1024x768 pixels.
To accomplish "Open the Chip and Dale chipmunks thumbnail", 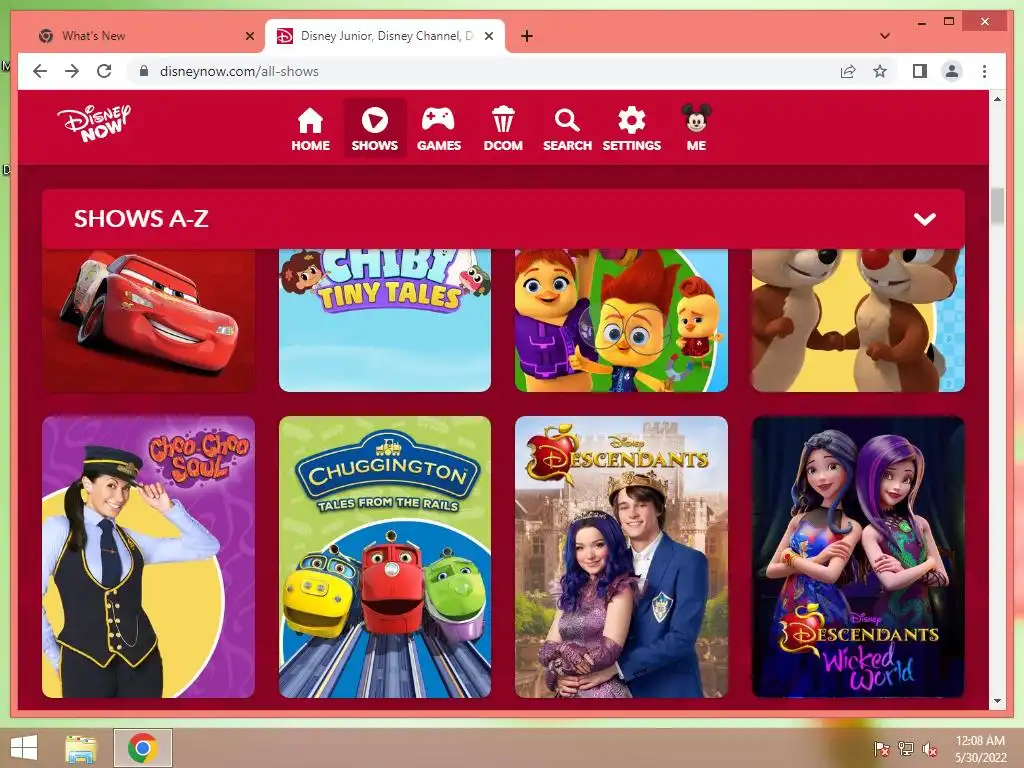I will click(858, 320).
